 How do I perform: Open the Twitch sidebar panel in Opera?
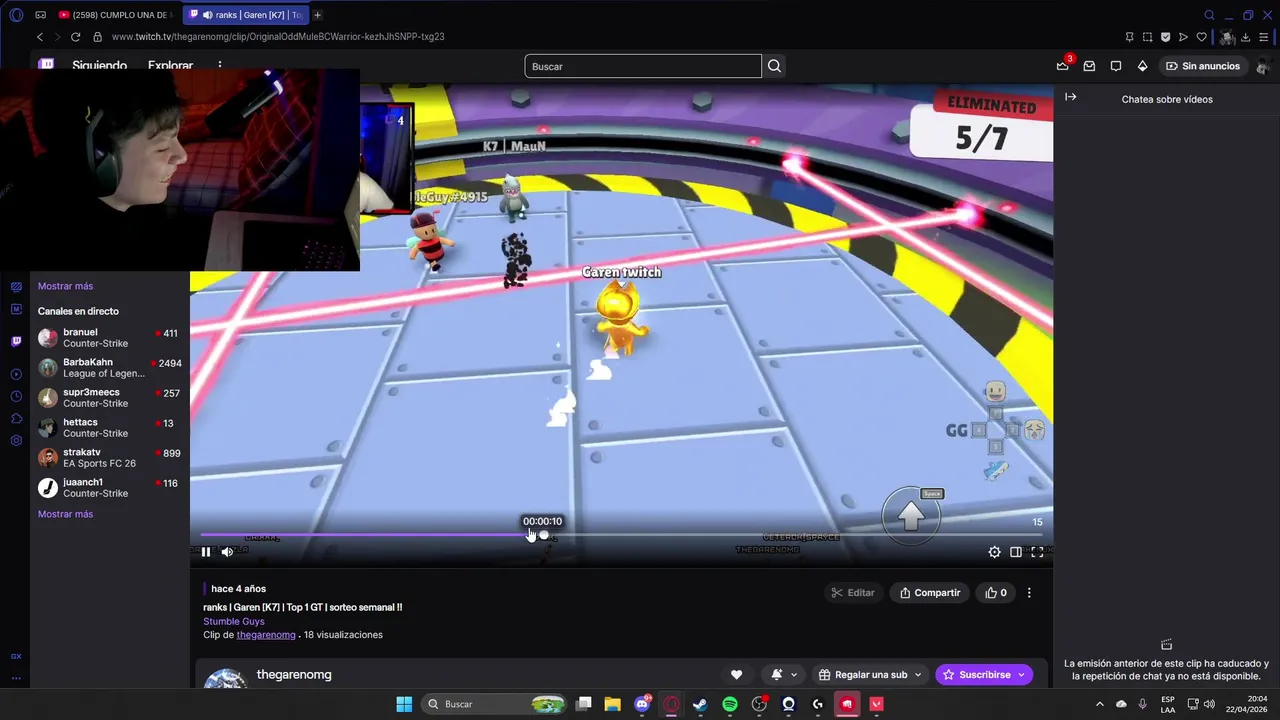pyautogui.click(x=16, y=341)
